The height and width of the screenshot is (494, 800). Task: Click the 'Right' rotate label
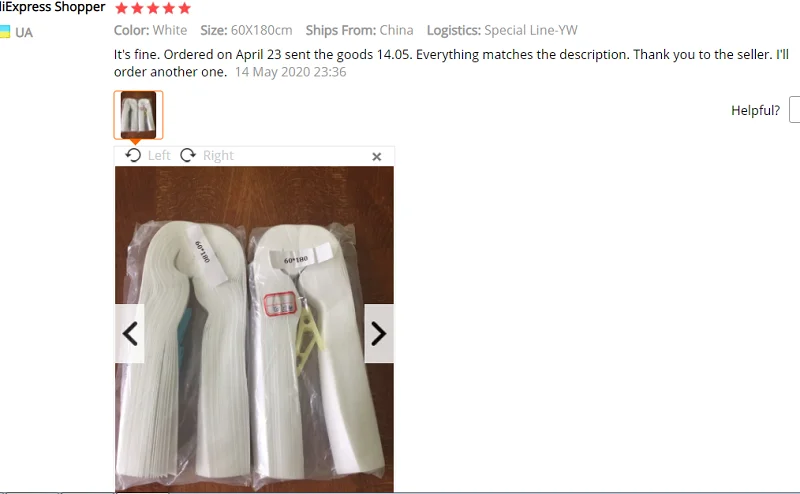tap(218, 155)
